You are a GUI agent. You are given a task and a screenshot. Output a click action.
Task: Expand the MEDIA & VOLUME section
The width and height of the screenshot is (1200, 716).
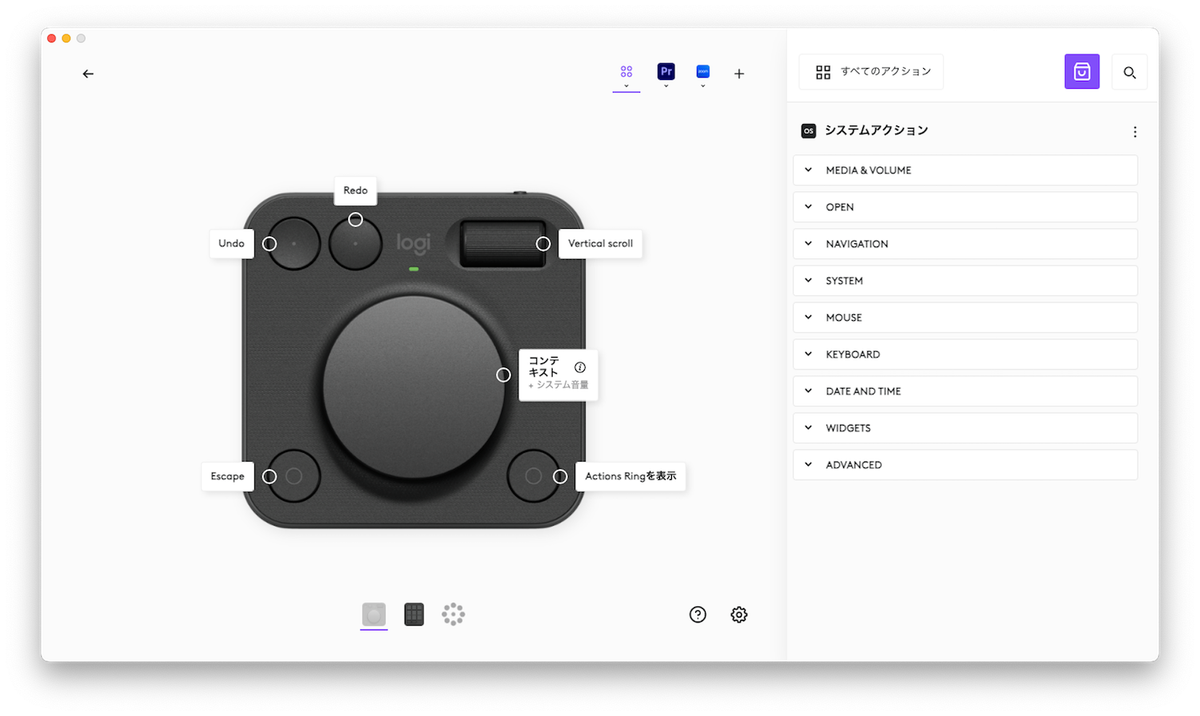coord(965,170)
